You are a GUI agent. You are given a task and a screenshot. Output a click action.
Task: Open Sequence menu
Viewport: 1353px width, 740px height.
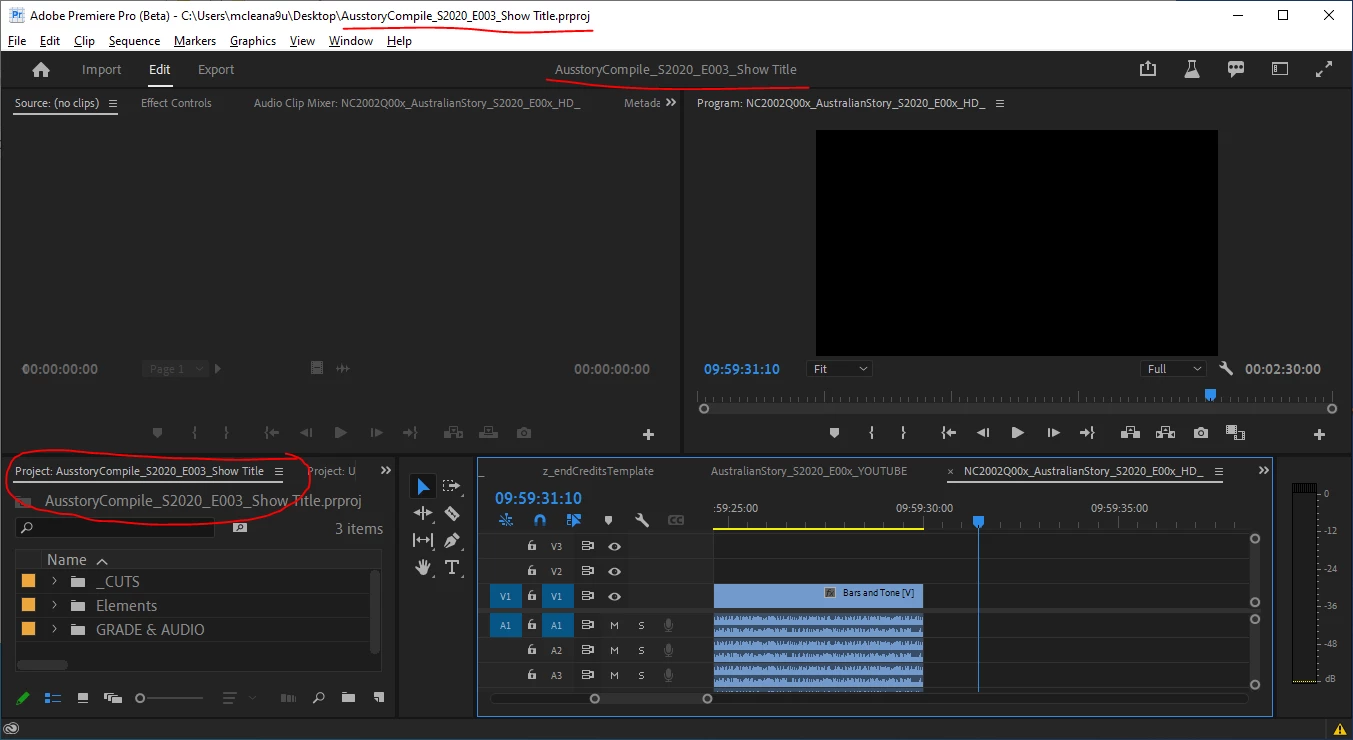pos(134,41)
